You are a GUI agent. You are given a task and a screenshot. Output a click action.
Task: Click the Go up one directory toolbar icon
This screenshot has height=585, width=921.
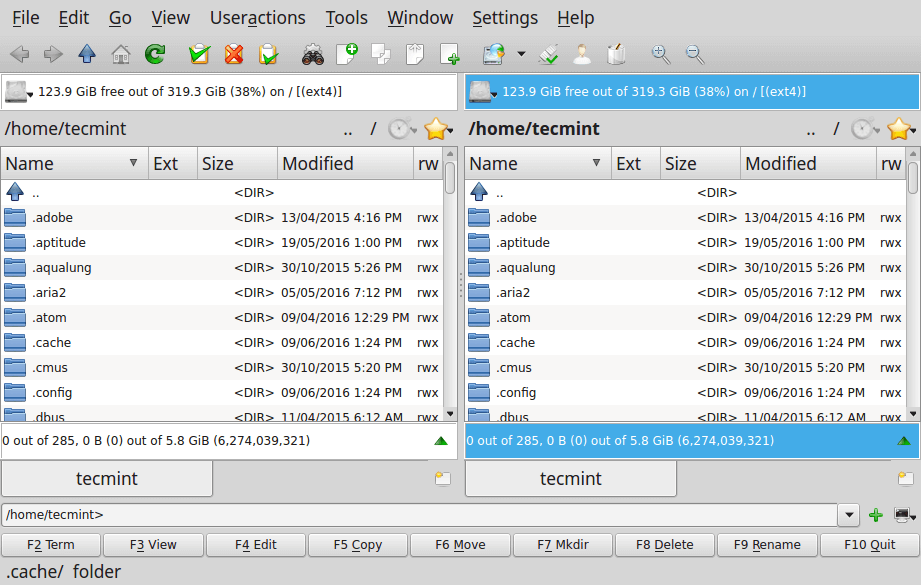point(86,54)
